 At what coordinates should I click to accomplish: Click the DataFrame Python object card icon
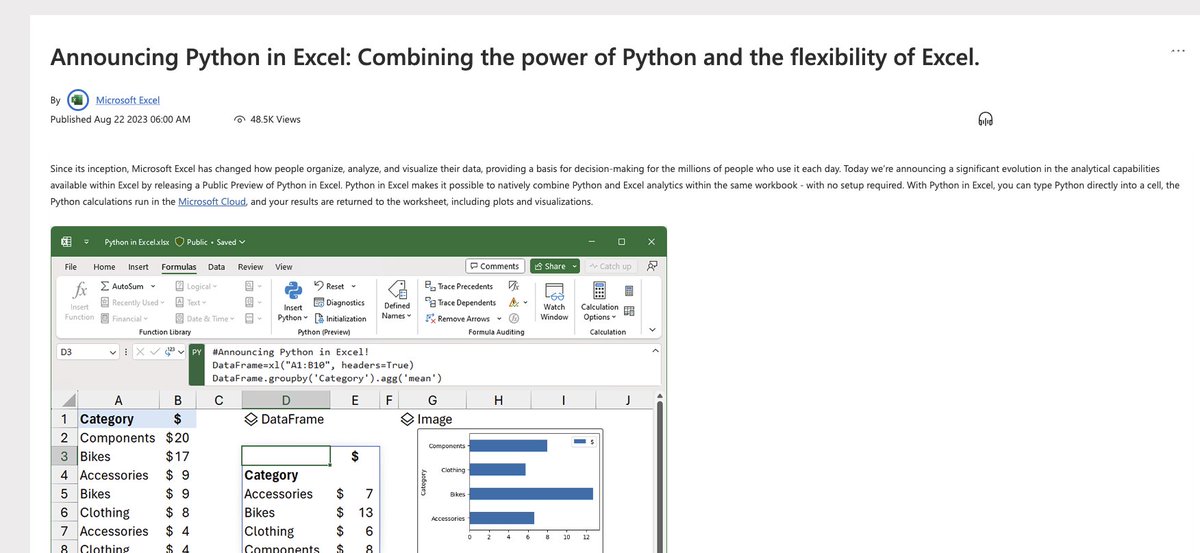click(252, 419)
